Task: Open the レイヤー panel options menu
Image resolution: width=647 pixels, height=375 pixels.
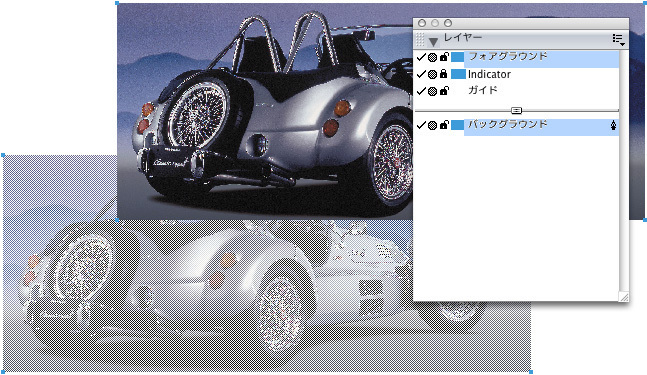Action: click(618, 40)
